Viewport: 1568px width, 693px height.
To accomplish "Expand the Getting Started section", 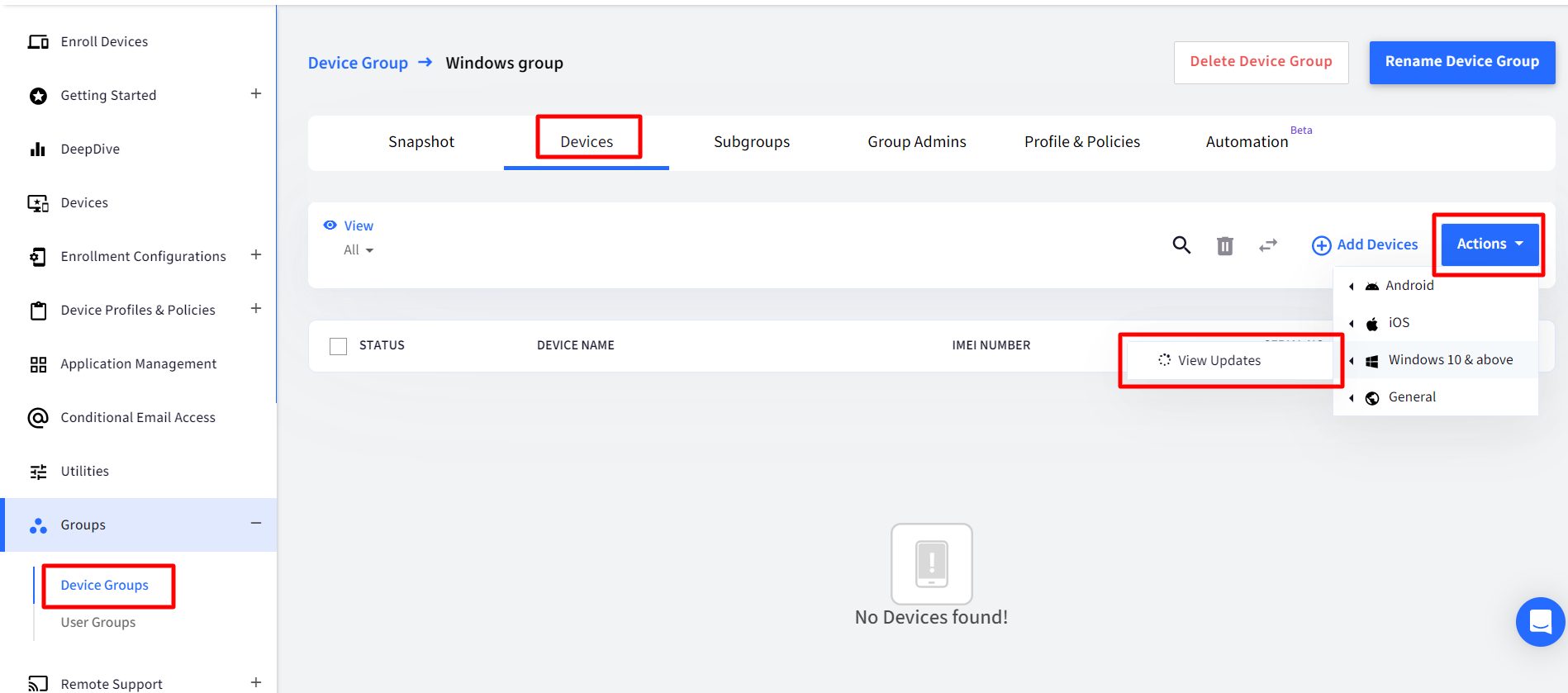I will tap(256, 94).
